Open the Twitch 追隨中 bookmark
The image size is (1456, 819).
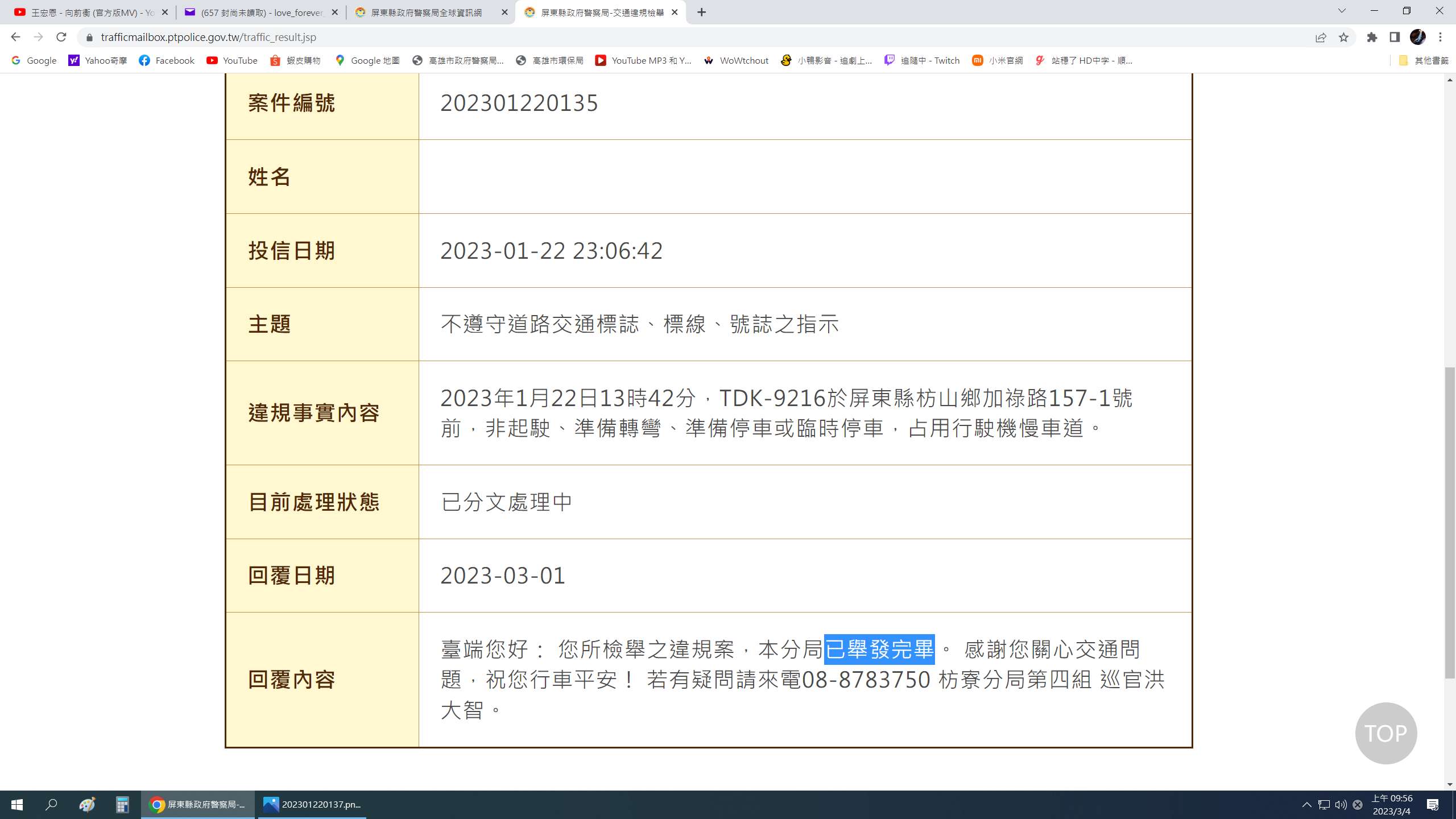pos(922,60)
